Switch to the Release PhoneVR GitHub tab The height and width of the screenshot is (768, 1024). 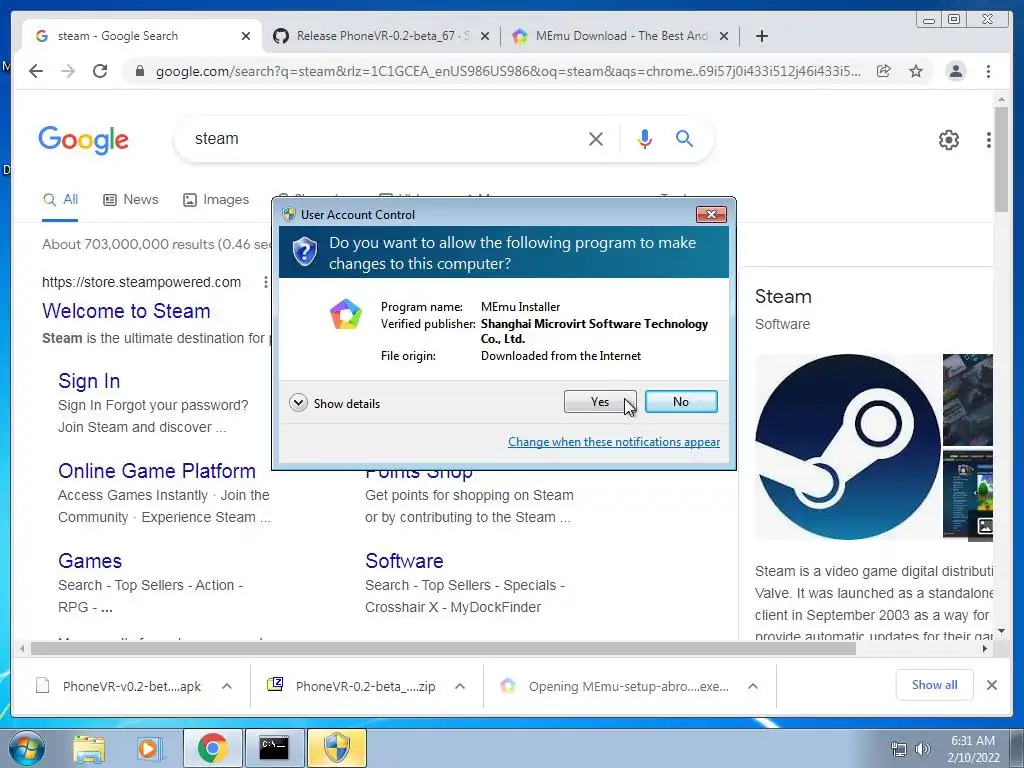[382, 36]
